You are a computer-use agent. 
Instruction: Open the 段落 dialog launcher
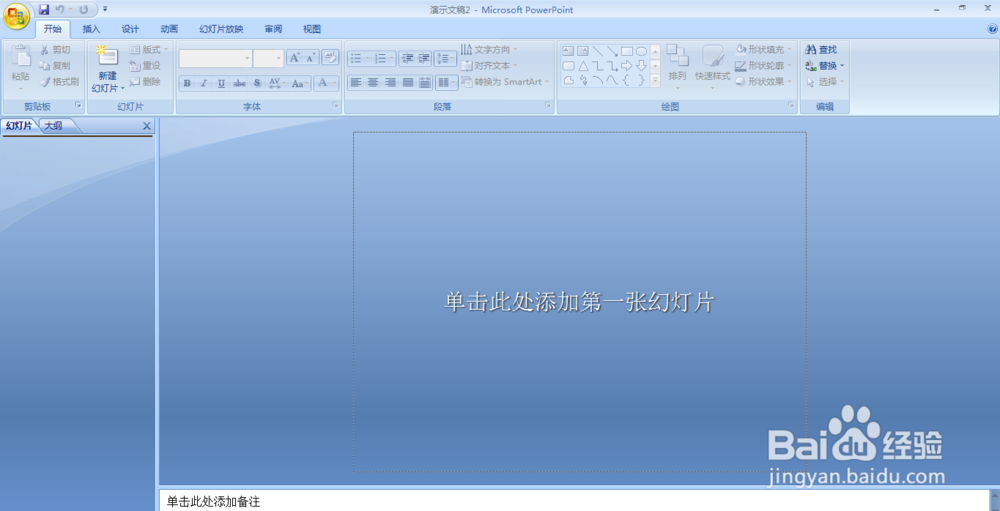(x=548, y=105)
